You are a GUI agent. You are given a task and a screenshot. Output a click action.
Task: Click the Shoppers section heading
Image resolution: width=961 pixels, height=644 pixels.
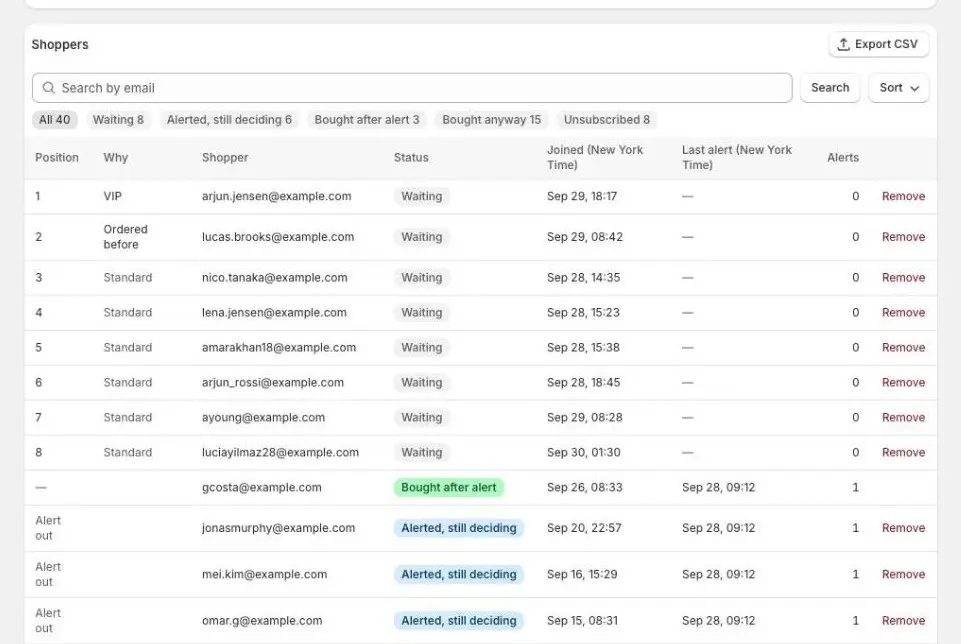click(60, 45)
